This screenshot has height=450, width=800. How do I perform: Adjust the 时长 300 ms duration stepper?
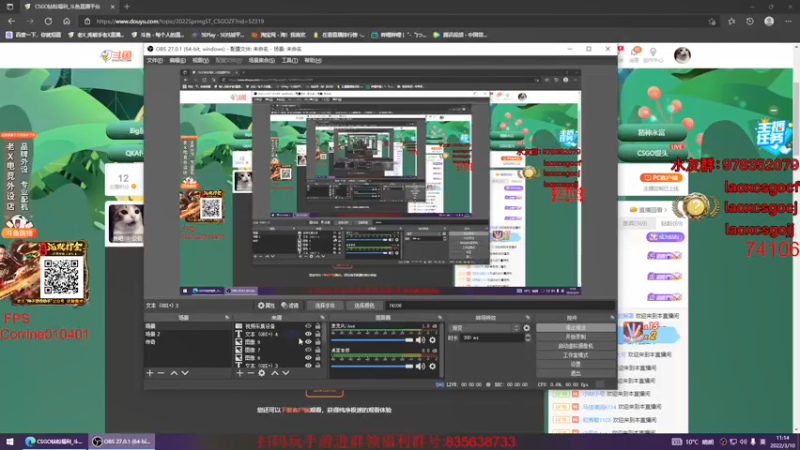click(528, 338)
